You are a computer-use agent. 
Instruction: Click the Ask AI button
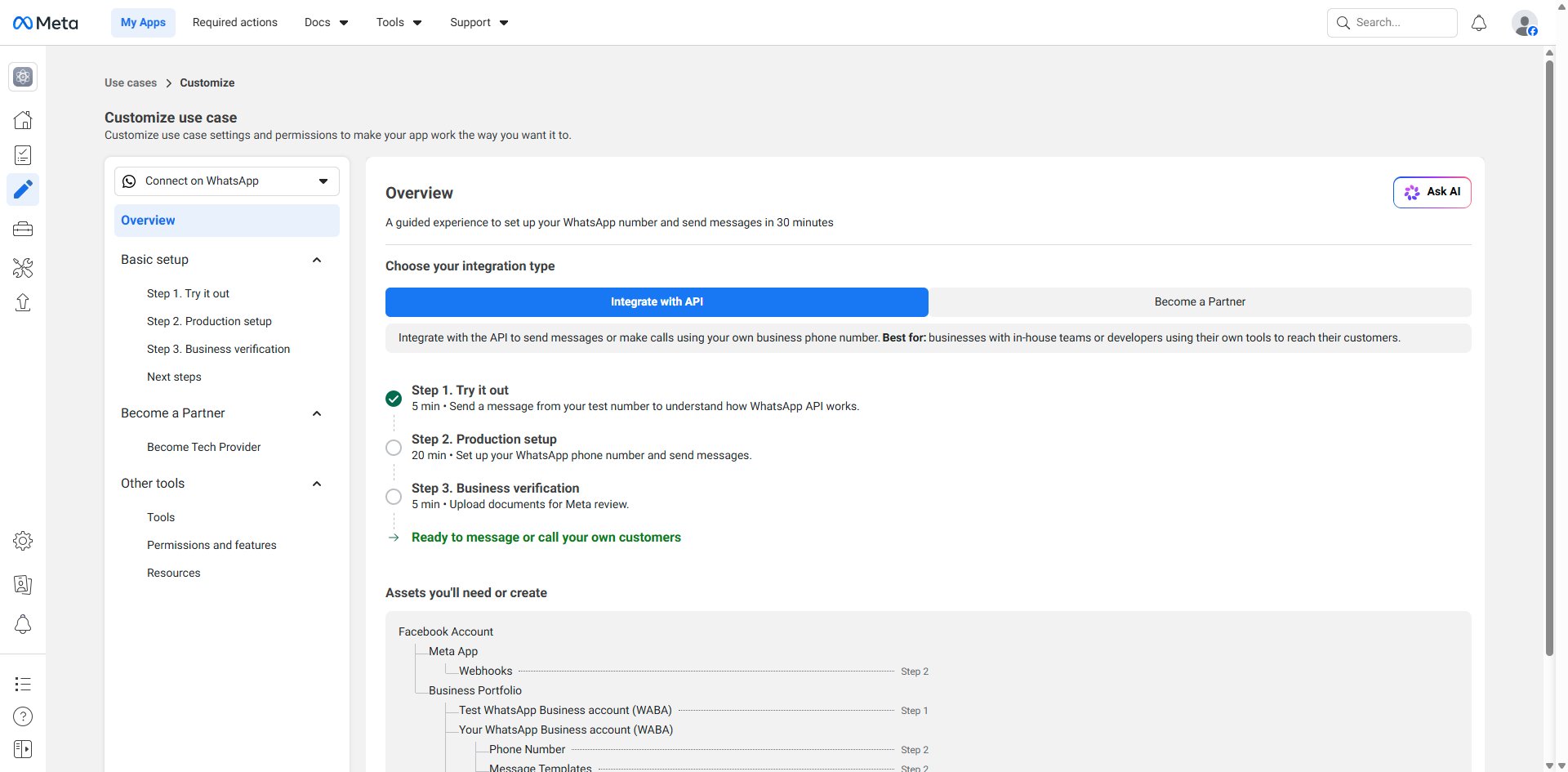coord(1432,193)
